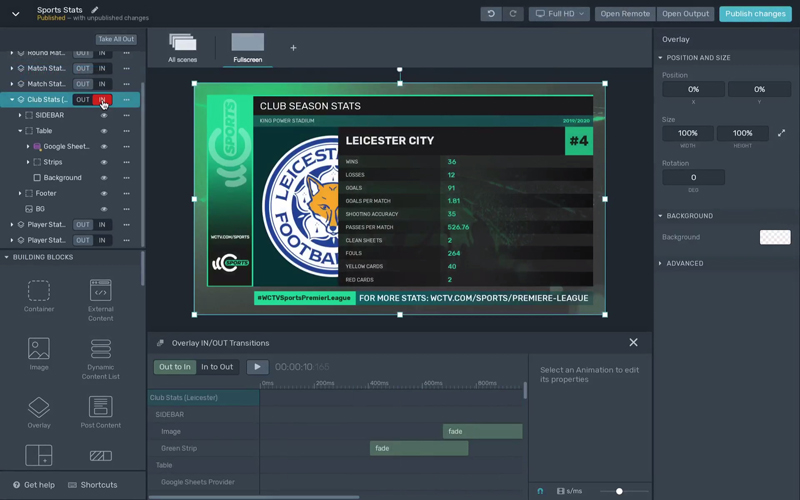Expand the Strips container
Viewport: 800px width, 500px height.
(28, 162)
